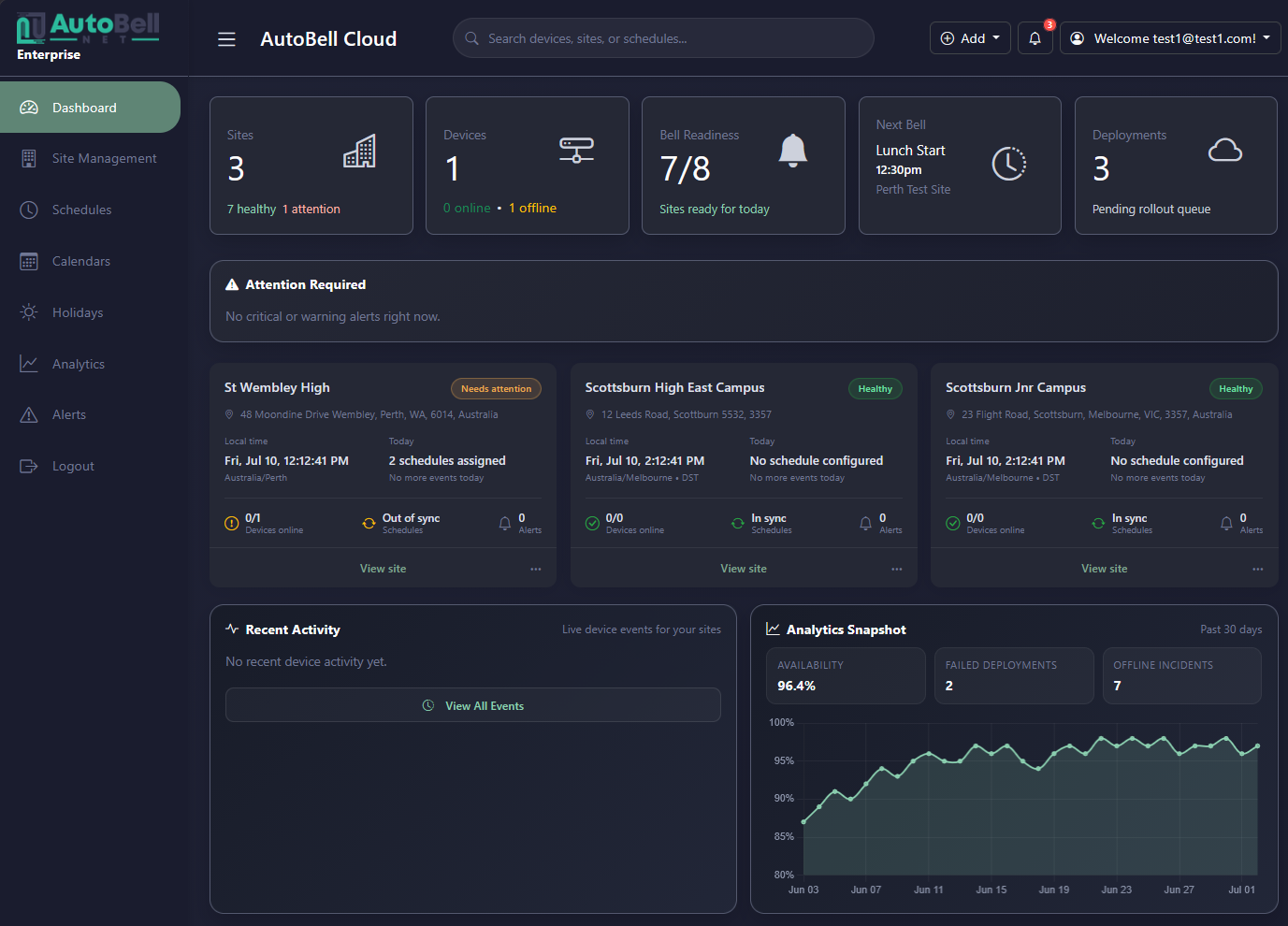Click Scottsburn Jnr Campus in-sync icon
Screen dimensions: 1288x926
pyautogui.click(x=1098, y=524)
